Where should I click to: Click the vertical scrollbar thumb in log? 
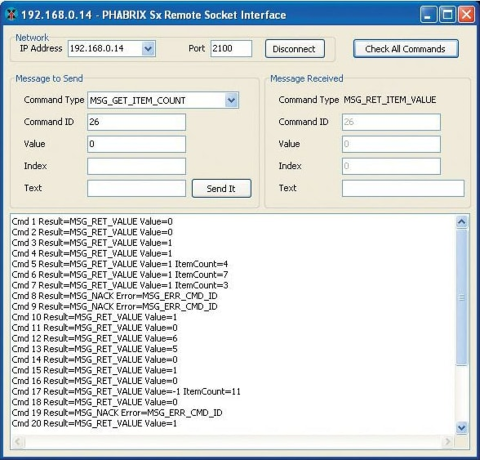(462, 297)
